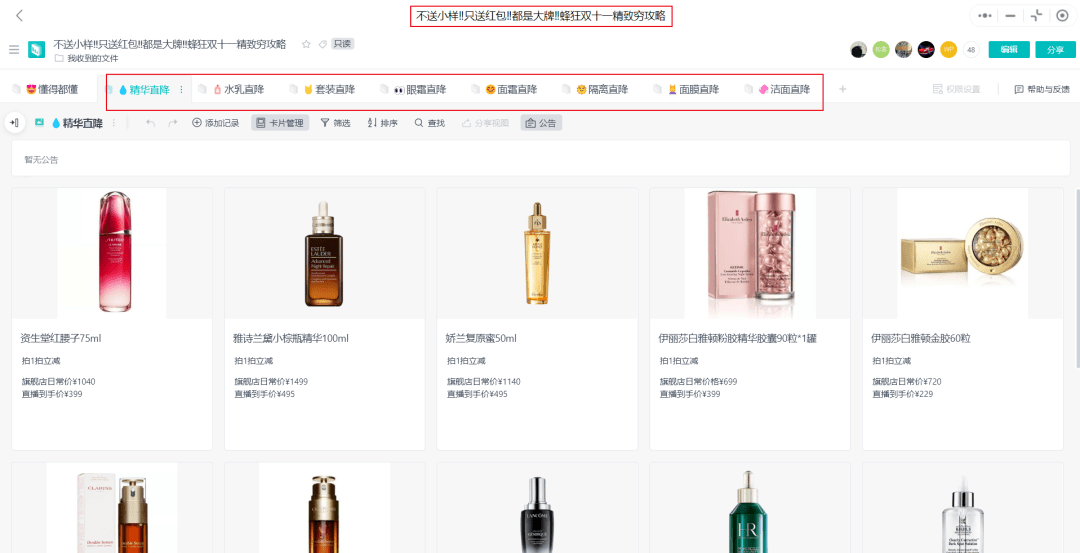This screenshot has width=1080, height=553.
Task: Open the three-dot more options icon
Action: coord(984,15)
